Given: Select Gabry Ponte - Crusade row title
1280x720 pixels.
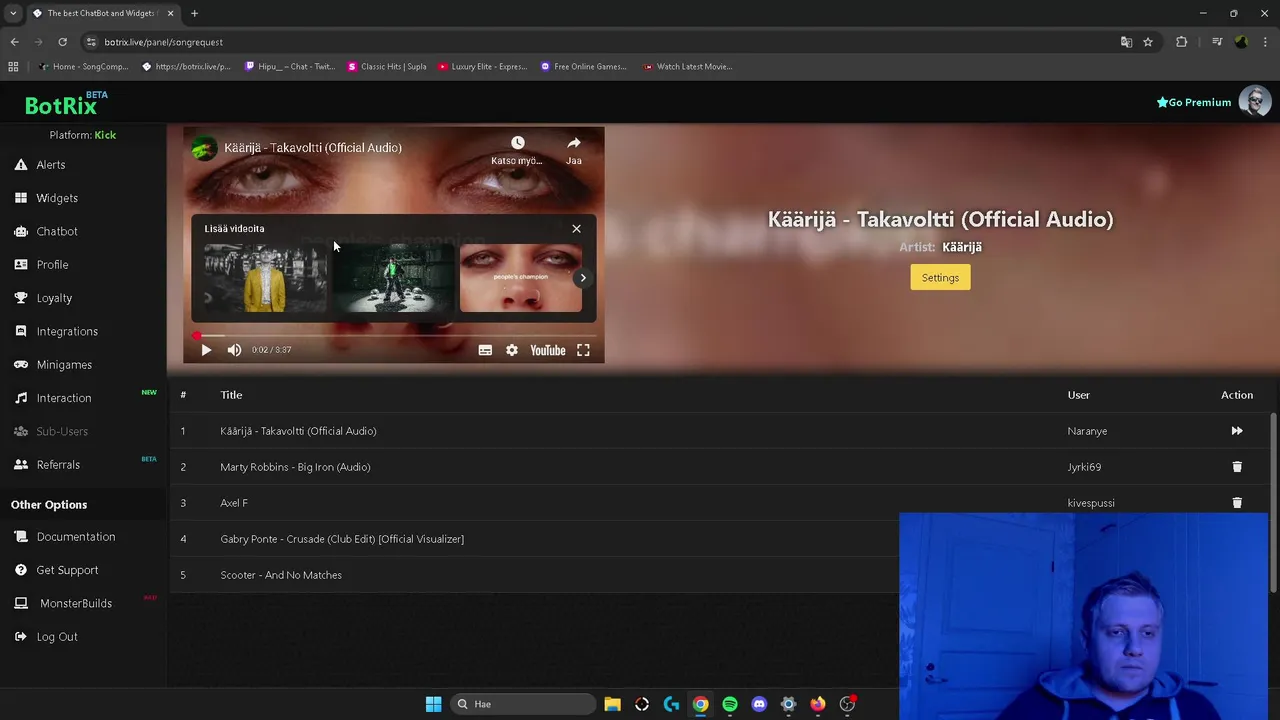Looking at the screenshot, I should [x=342, y=539].
